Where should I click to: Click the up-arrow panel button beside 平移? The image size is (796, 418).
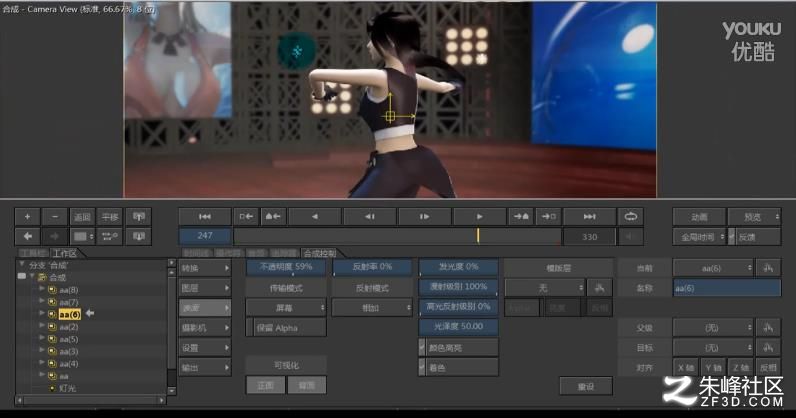tap(139, 217)
